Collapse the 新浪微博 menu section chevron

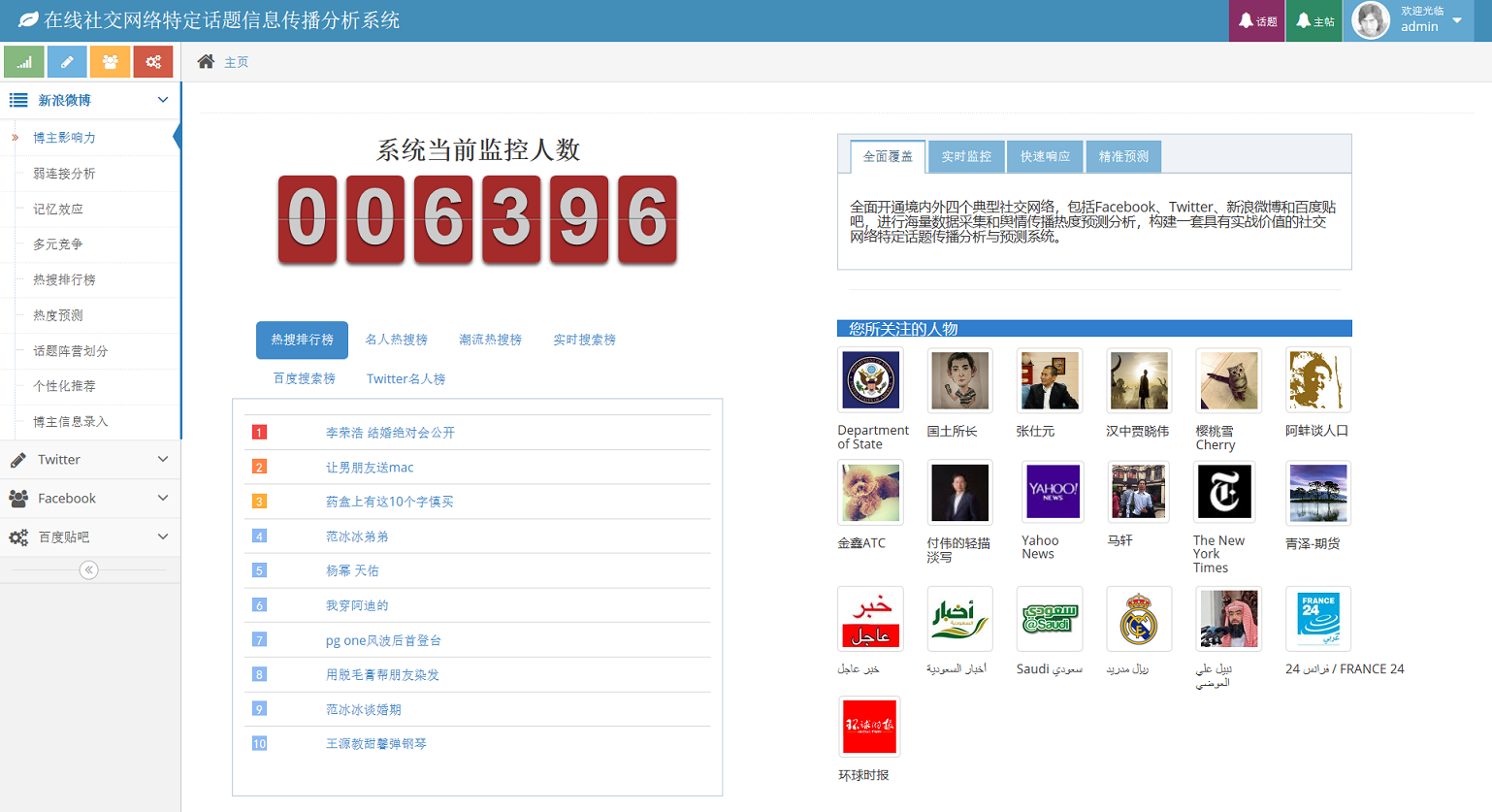tap(163, 100)
